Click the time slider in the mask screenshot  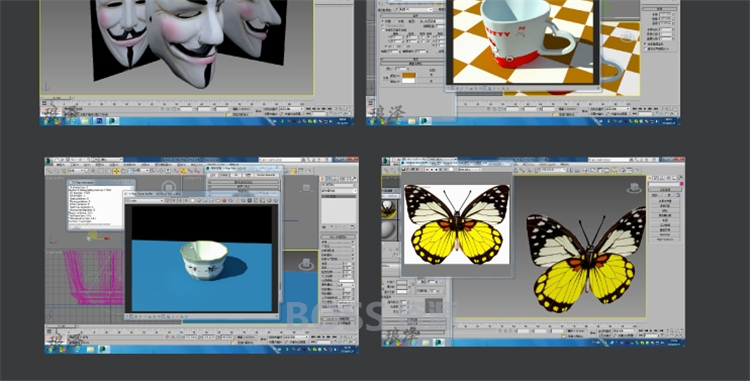(x=56, y=98)
